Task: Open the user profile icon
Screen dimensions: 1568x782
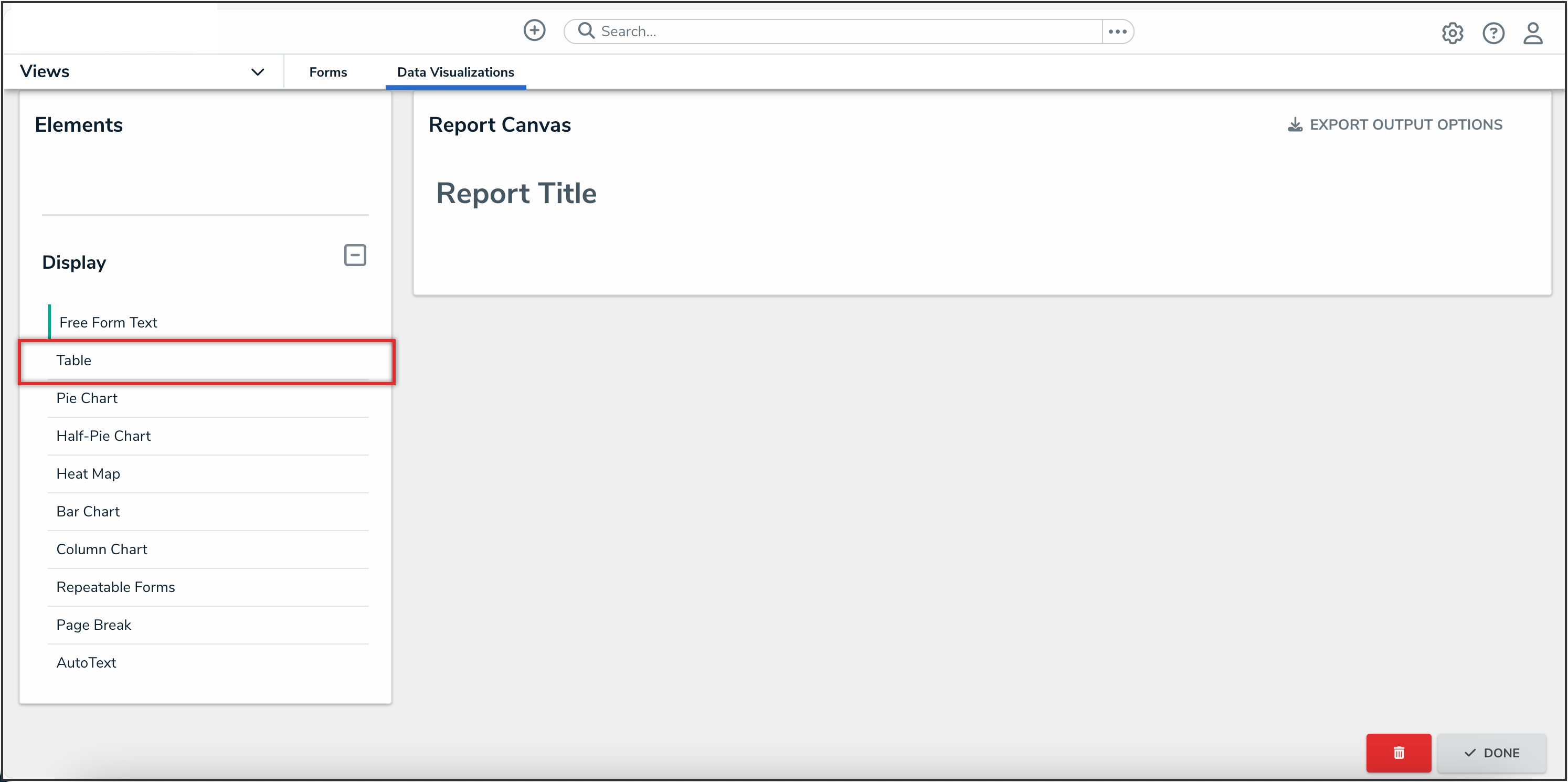Action: point(1532,33)
